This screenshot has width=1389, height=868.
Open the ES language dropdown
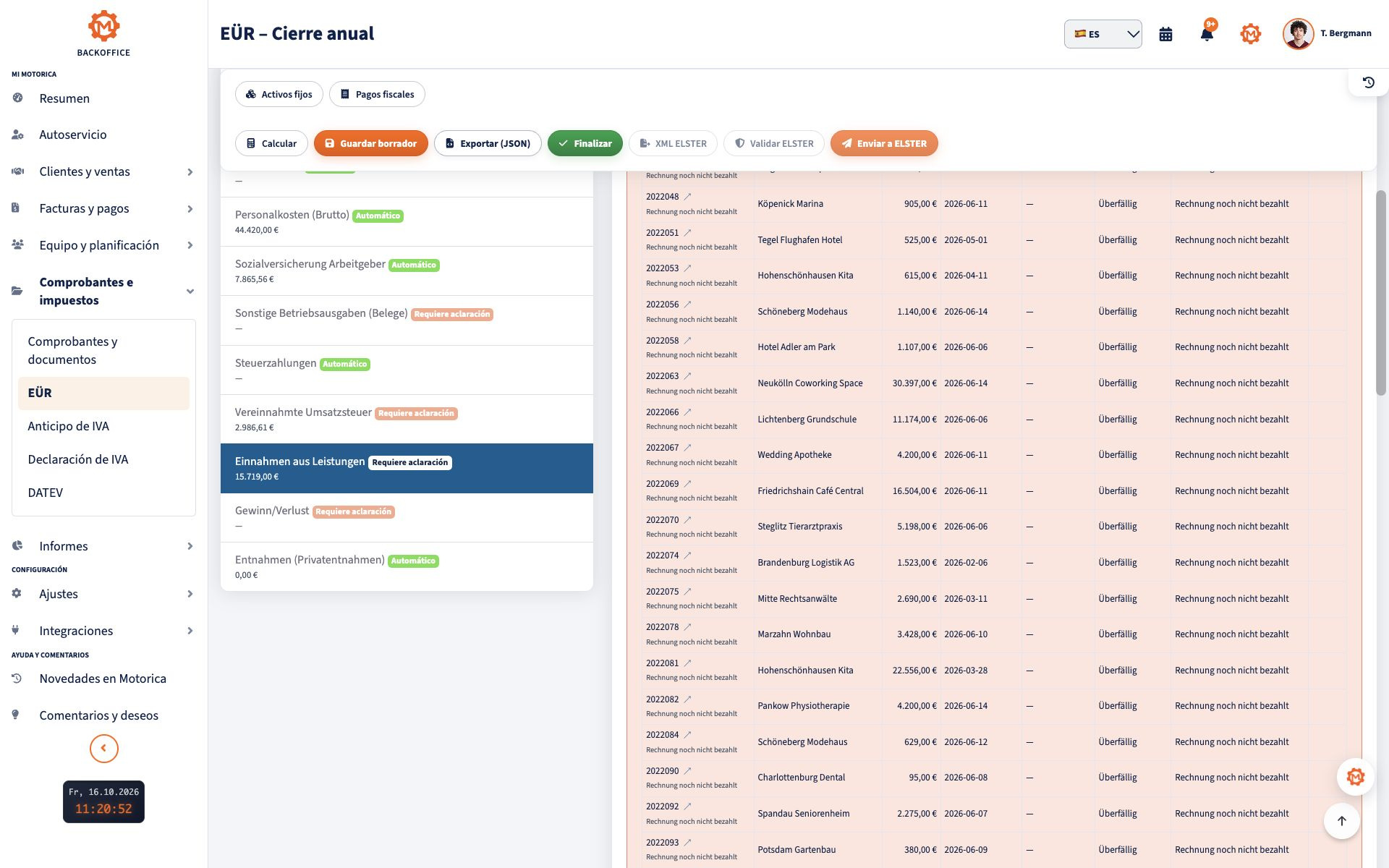(1103, 34)
